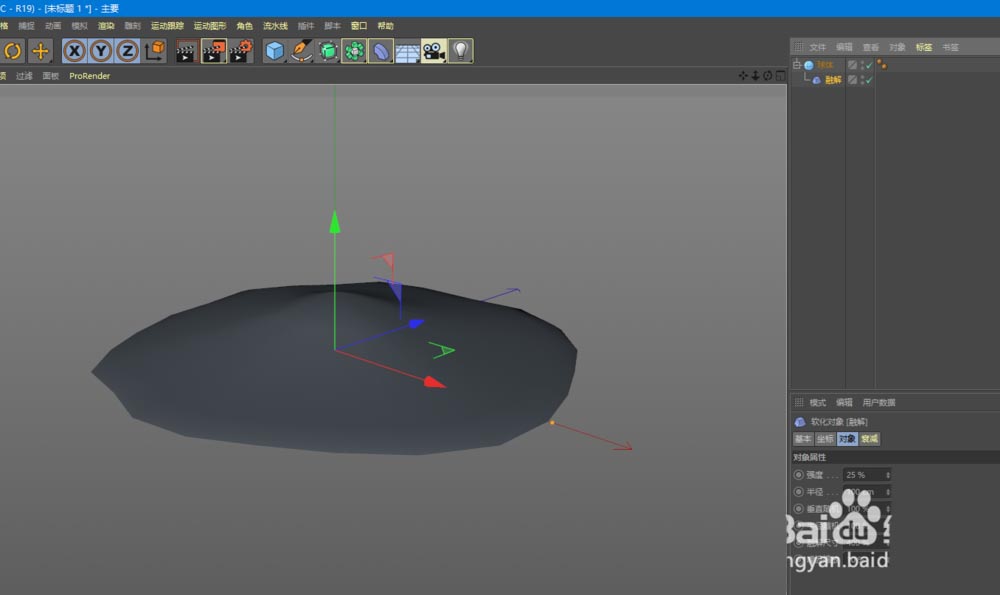Select the Rotate tool in toolbar
Image resolution: width=1000 pixels, height=595 pixels.
13,51
